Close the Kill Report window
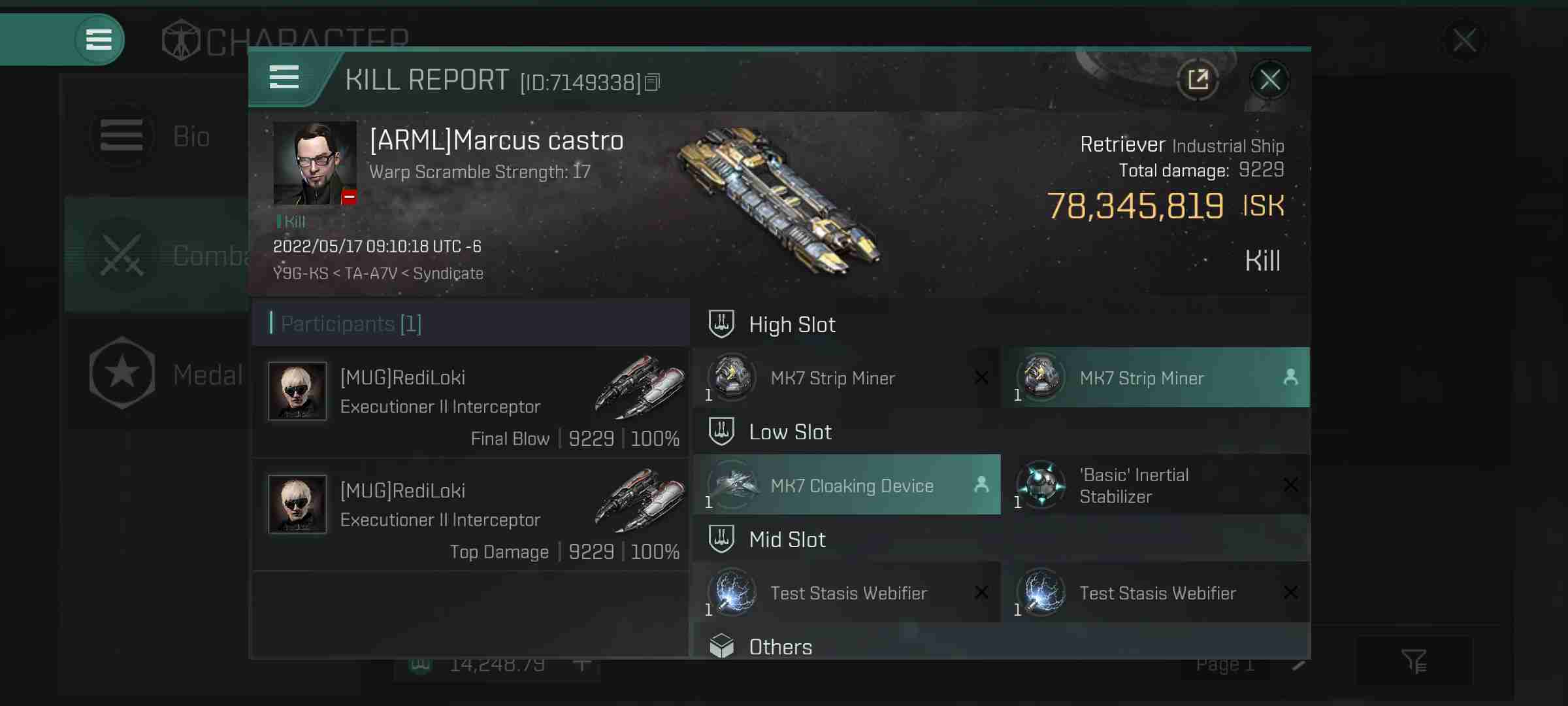Image resolution: width=1568 pixels, height=706 pixels. click(x=1269, y=80)
